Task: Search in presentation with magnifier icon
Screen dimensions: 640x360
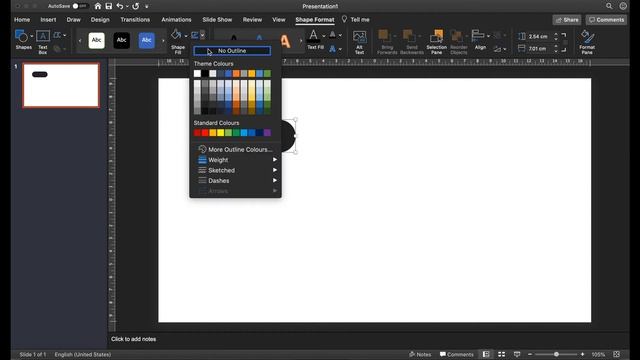Action: coord(609,6)
